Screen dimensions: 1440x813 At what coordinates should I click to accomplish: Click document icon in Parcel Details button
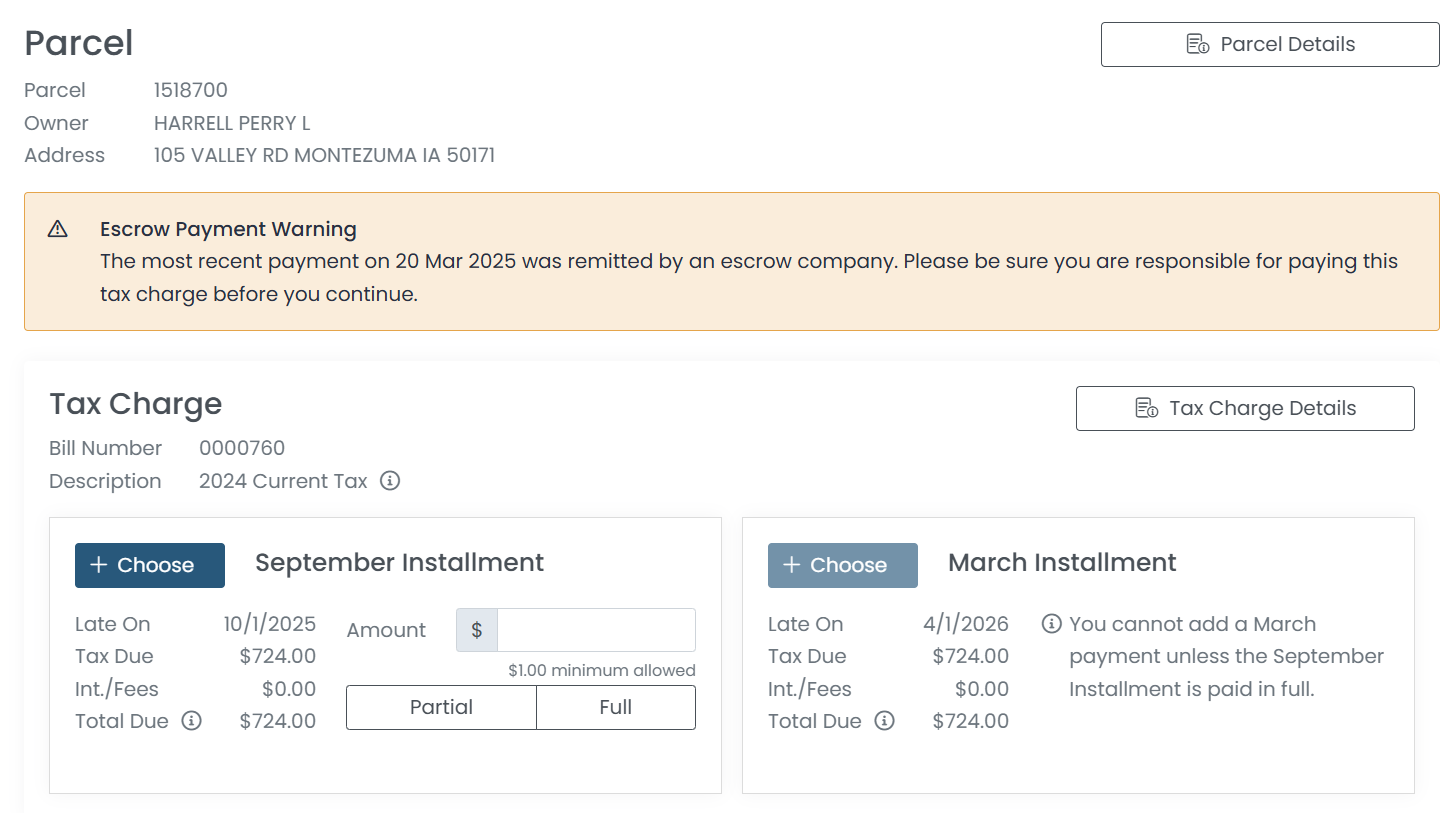click(x=1197, y=45)
